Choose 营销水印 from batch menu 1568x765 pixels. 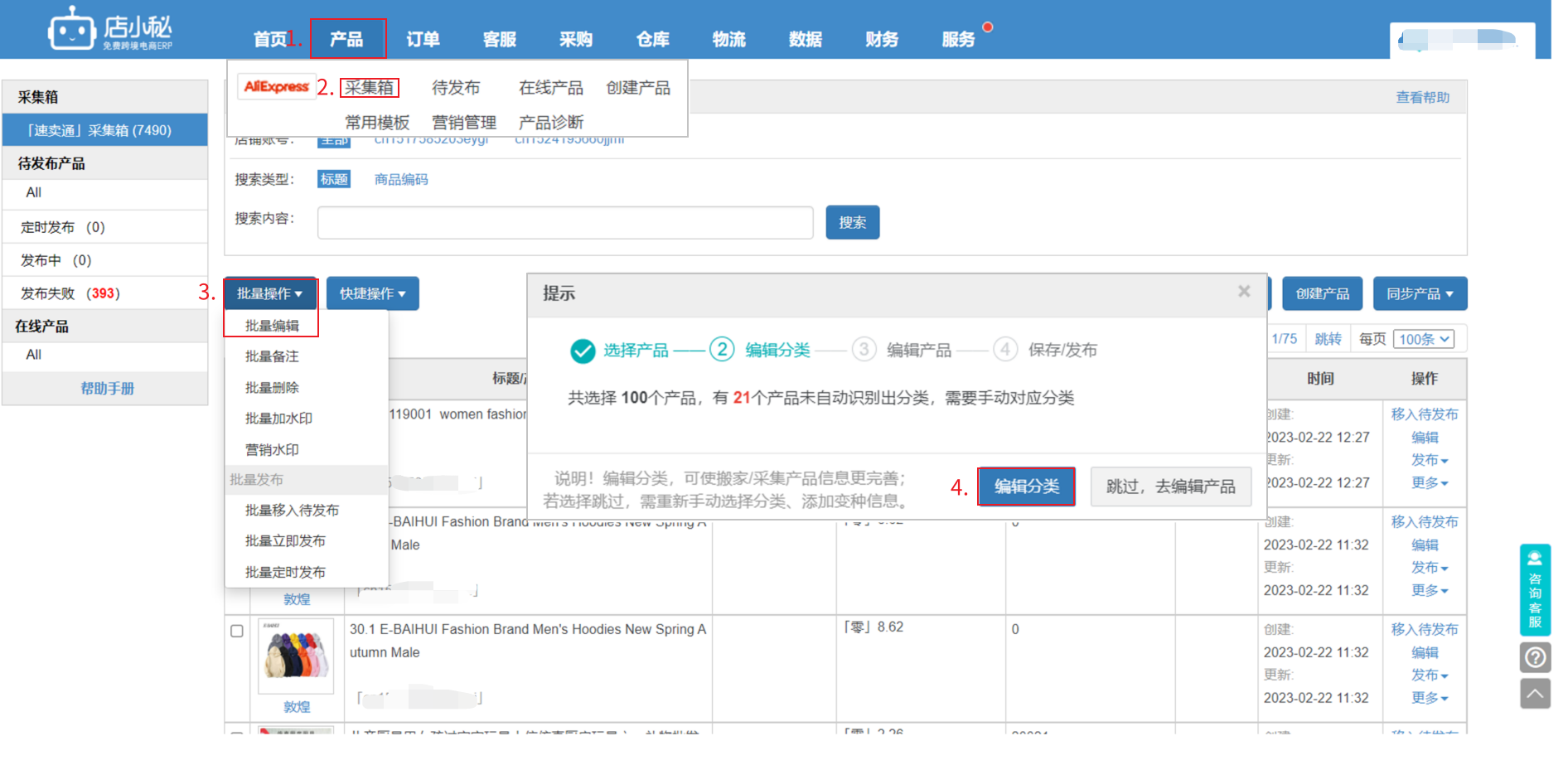tap(272, 449)
